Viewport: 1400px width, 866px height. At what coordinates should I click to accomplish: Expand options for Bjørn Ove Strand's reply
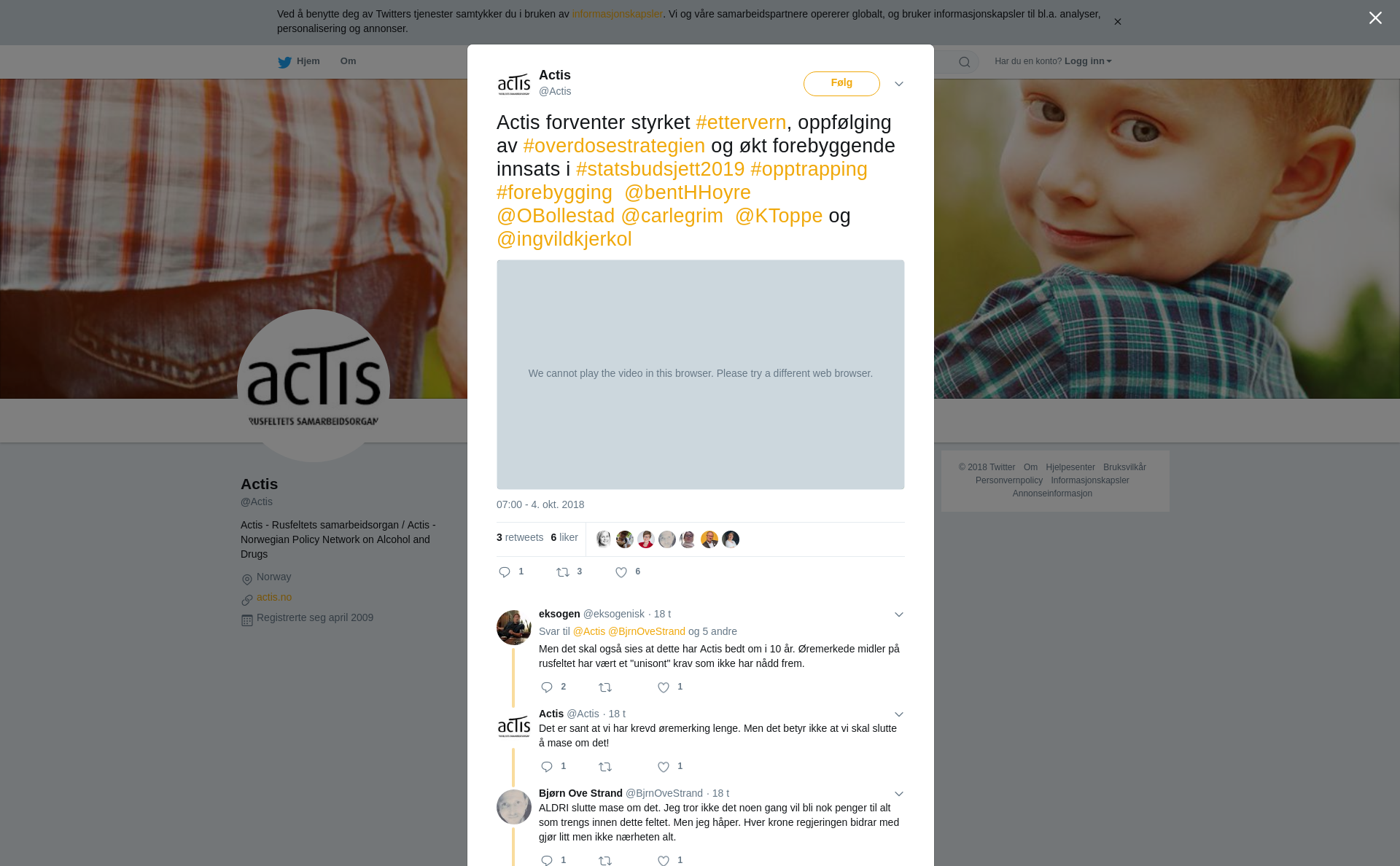pyautogui.click(x=899, y=794)
